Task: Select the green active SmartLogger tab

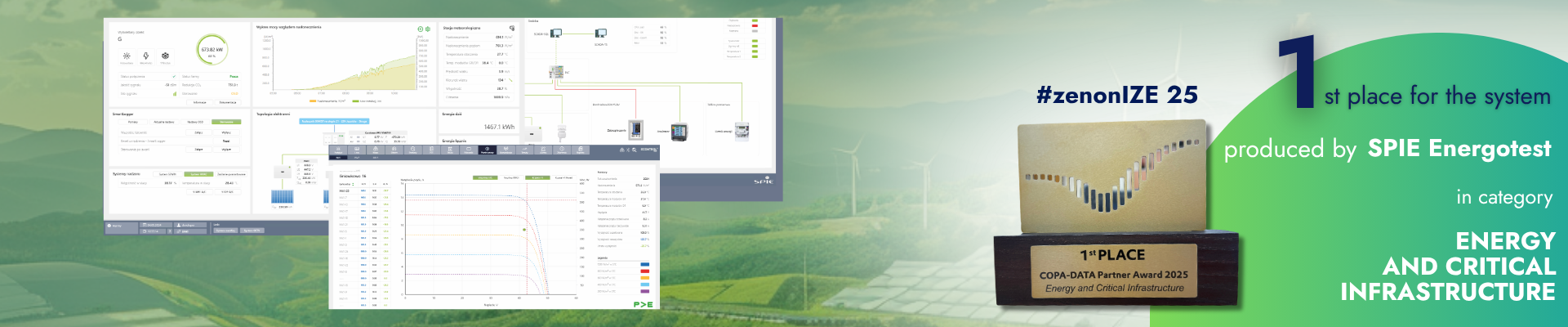Action: (225, 121)
